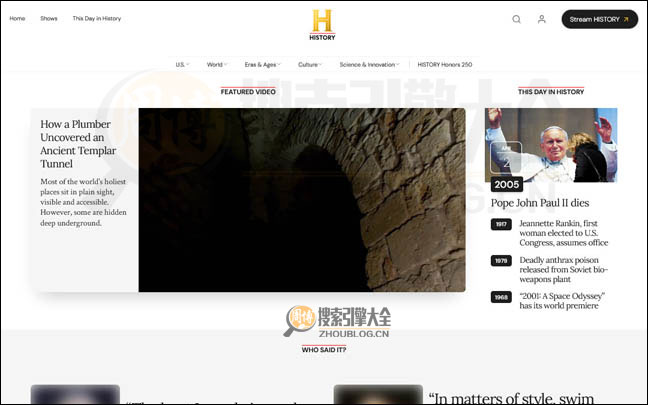Open the Jeannette Rankin 1917 story
Screen dimensions: 648x405
tap(564, 233)
